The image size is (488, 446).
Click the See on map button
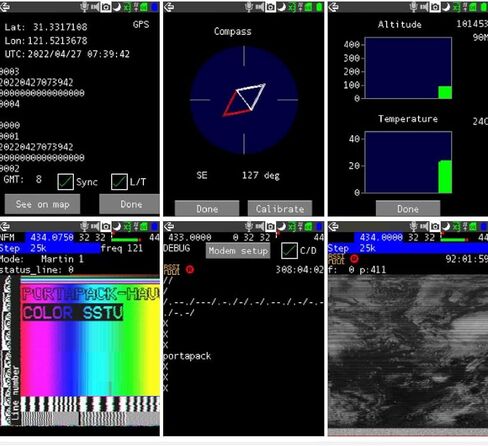42,204
